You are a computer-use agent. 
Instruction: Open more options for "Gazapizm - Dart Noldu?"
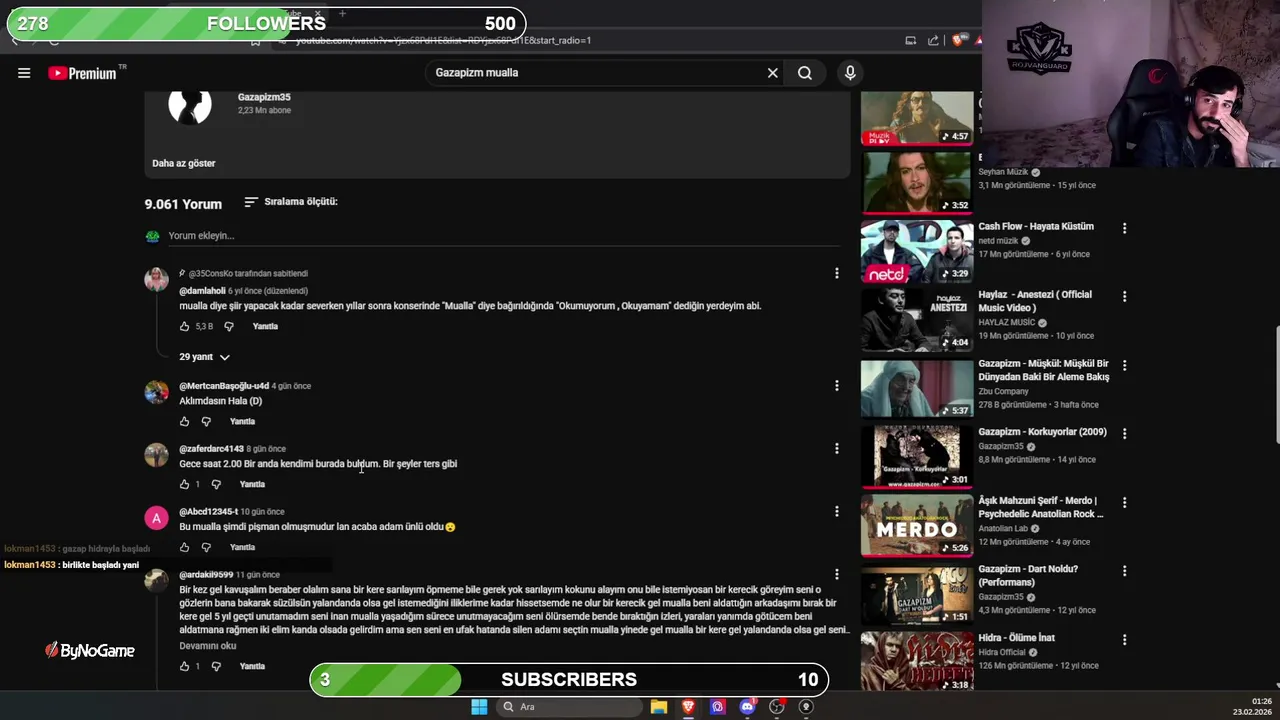point(1124,571)
